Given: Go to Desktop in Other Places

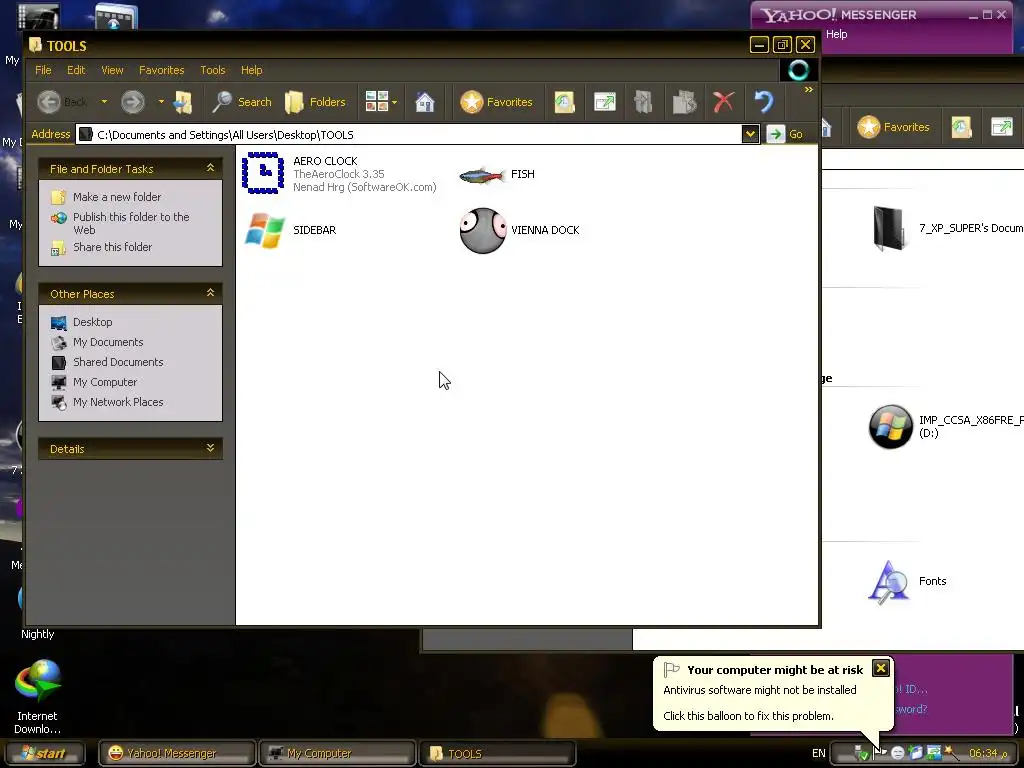Looking at the screenshot, I should click(x=92, y=322).
